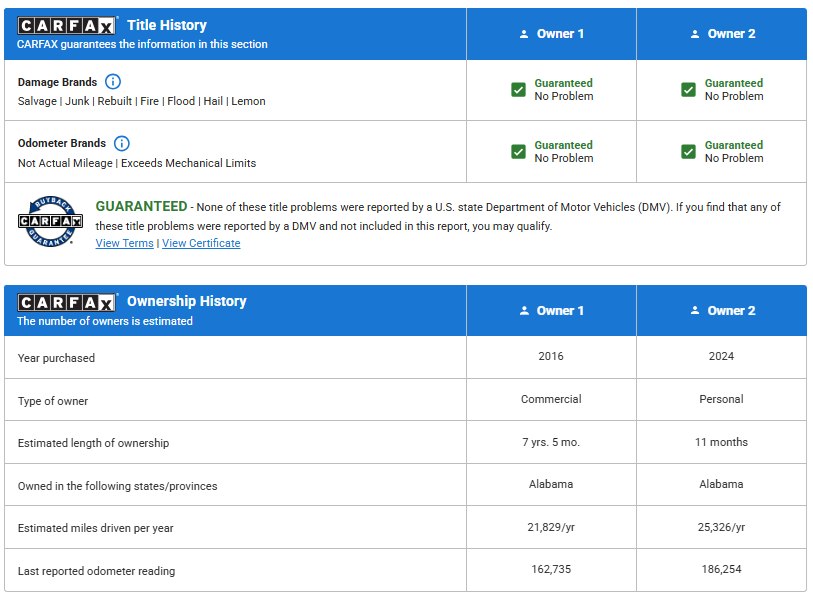Click the Personal owner type value
Image resolution: width=813 pixels, height=600 pixels.
721,399
